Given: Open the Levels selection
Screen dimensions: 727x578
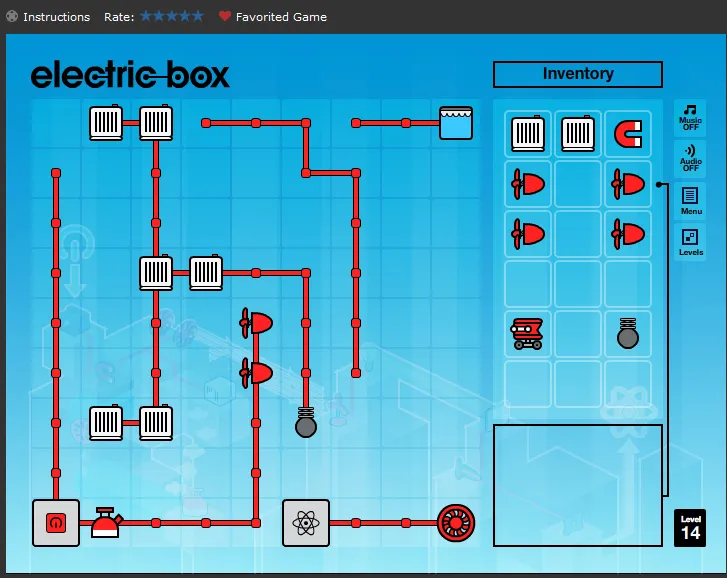Looking at the screenshot, I should coord(690,241).
